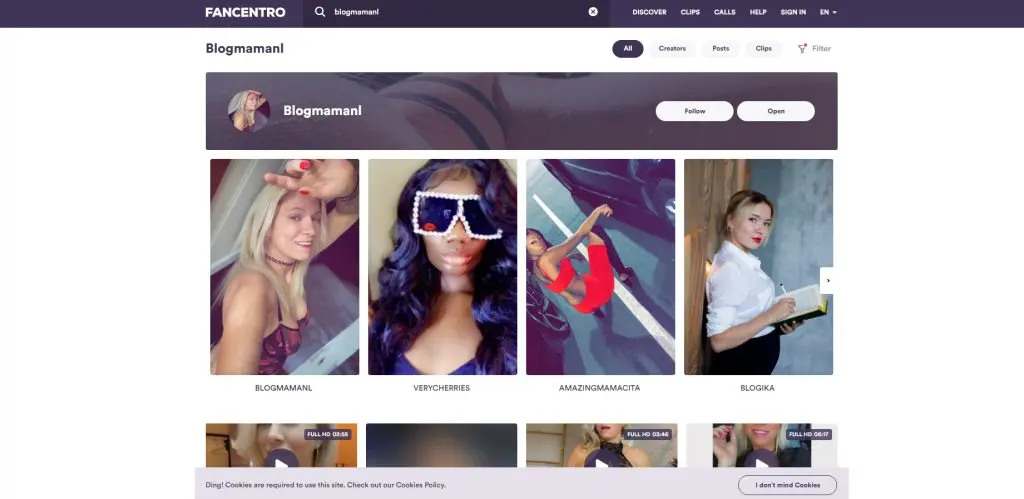Play the Full HD 03:46 clip
The image size is (1024, 499).
[x=600, y=460]
